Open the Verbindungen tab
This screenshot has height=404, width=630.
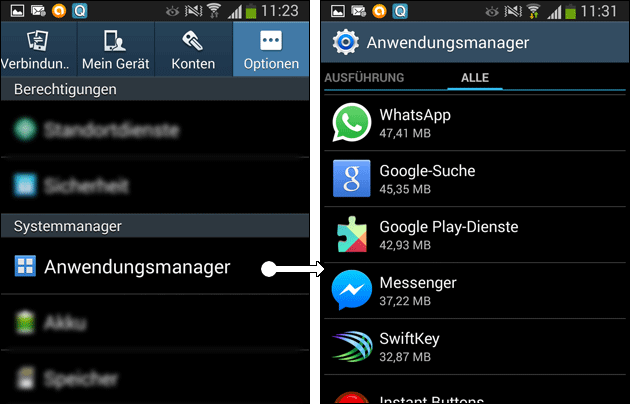[39, 49]
